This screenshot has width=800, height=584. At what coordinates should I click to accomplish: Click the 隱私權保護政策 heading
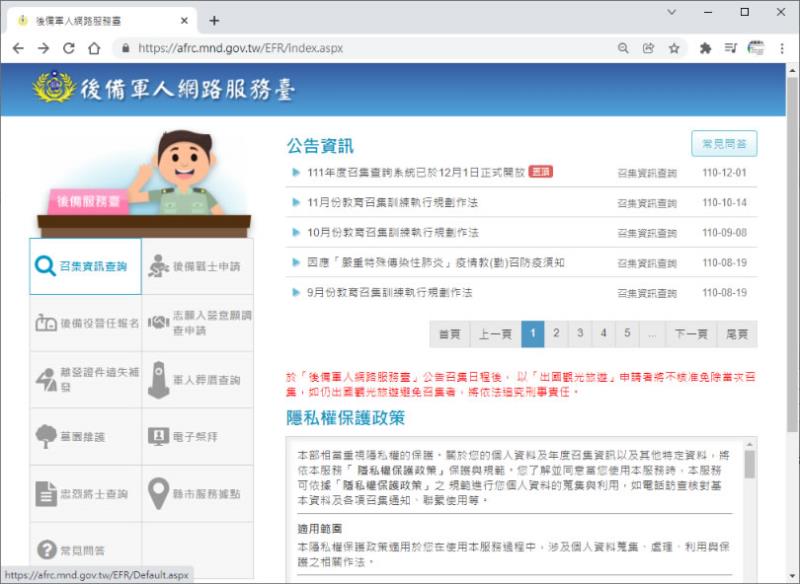tap(345, 418)
